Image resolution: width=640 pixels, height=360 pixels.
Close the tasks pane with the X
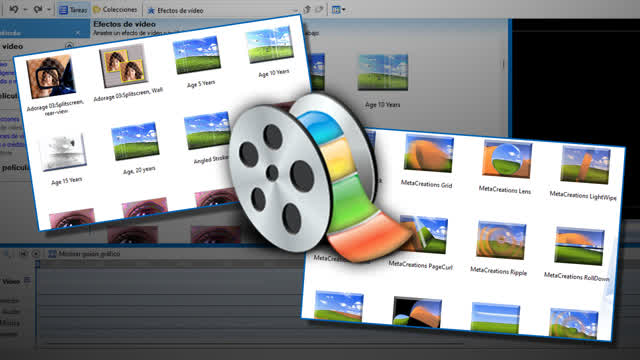pos(78,33)
